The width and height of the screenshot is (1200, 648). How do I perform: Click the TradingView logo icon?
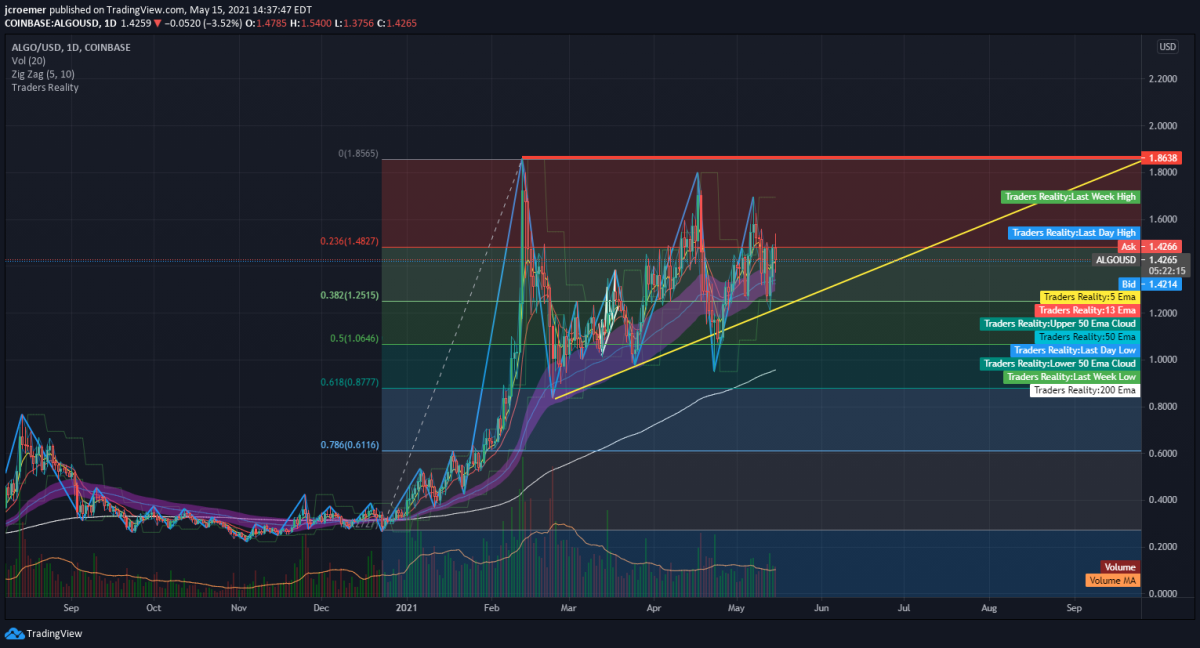pos(14,633)
